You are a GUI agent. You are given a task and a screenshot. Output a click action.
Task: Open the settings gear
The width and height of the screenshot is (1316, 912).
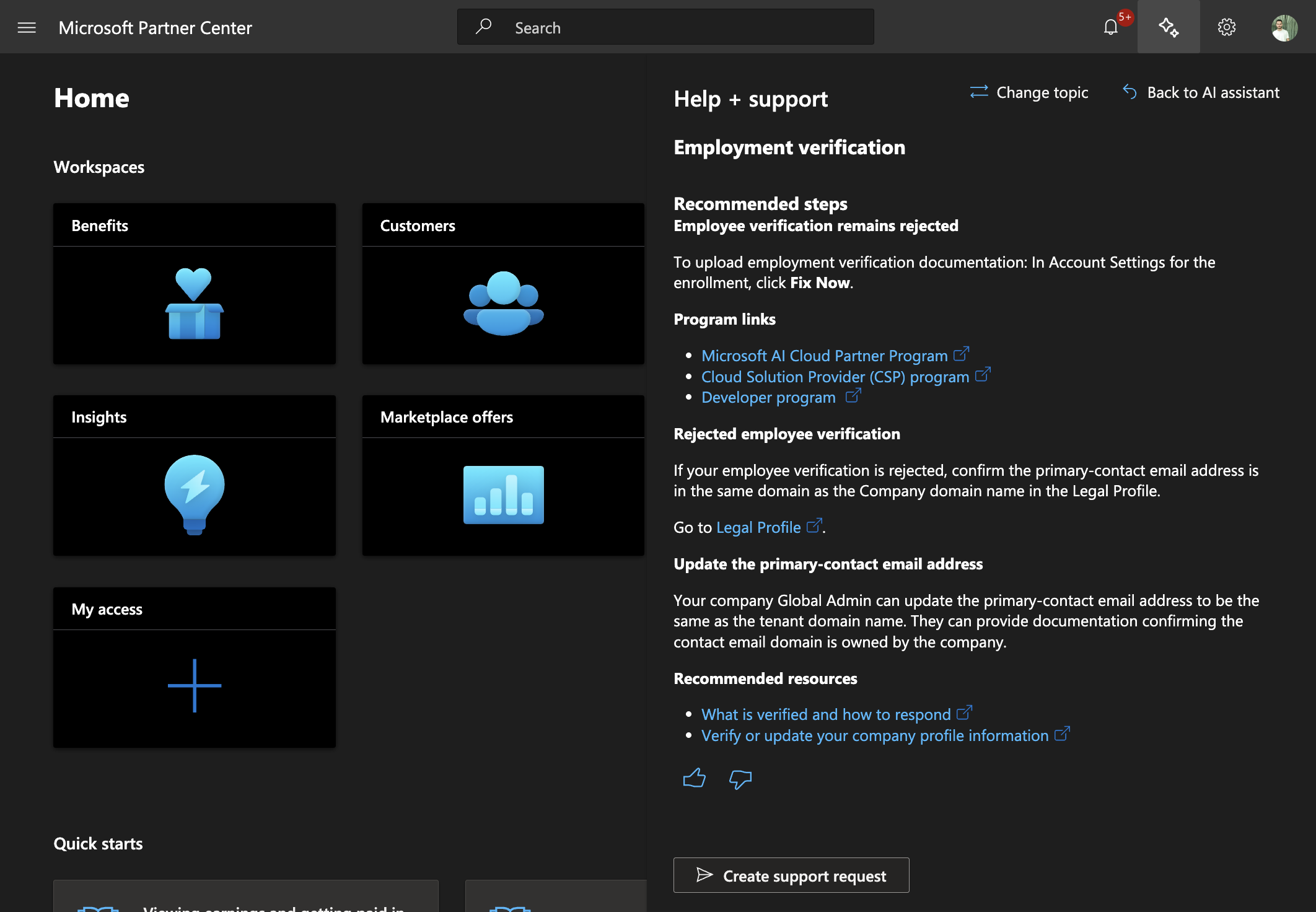[x=1227, y=27]
